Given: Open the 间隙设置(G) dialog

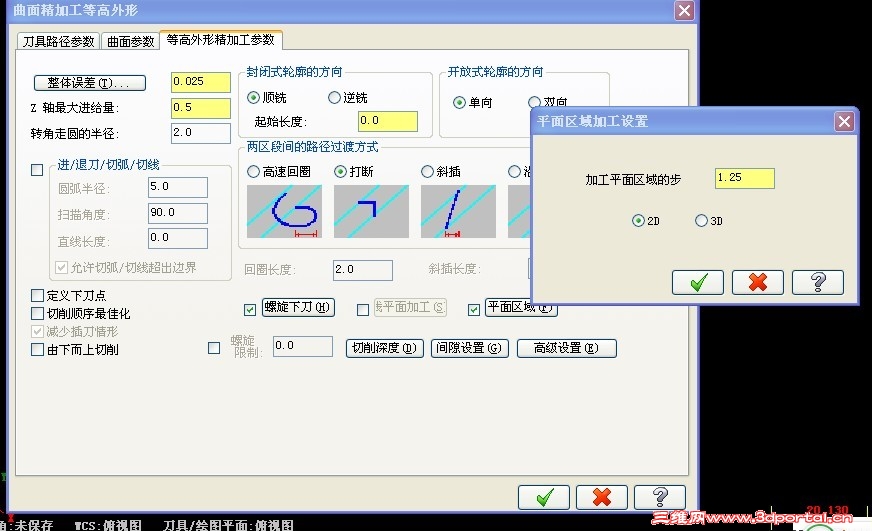Looking at the screenshot, I should tap(469, 348).
